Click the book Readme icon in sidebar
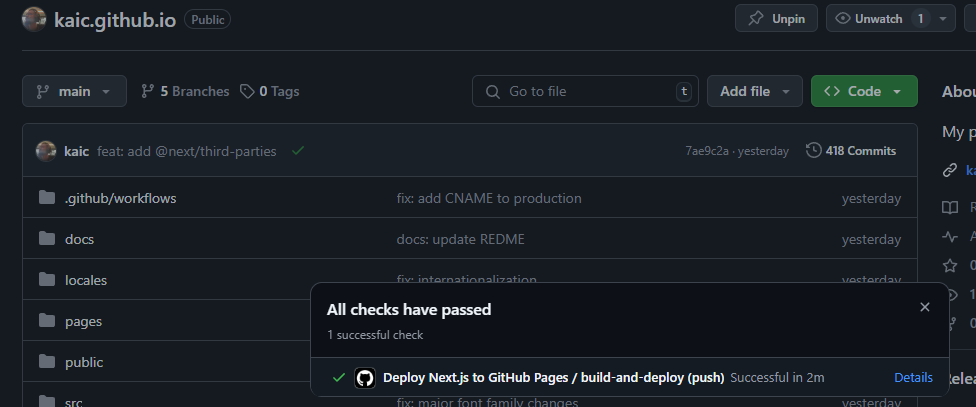The width and height of the screenshot is (976, 407). click(949, 207)
